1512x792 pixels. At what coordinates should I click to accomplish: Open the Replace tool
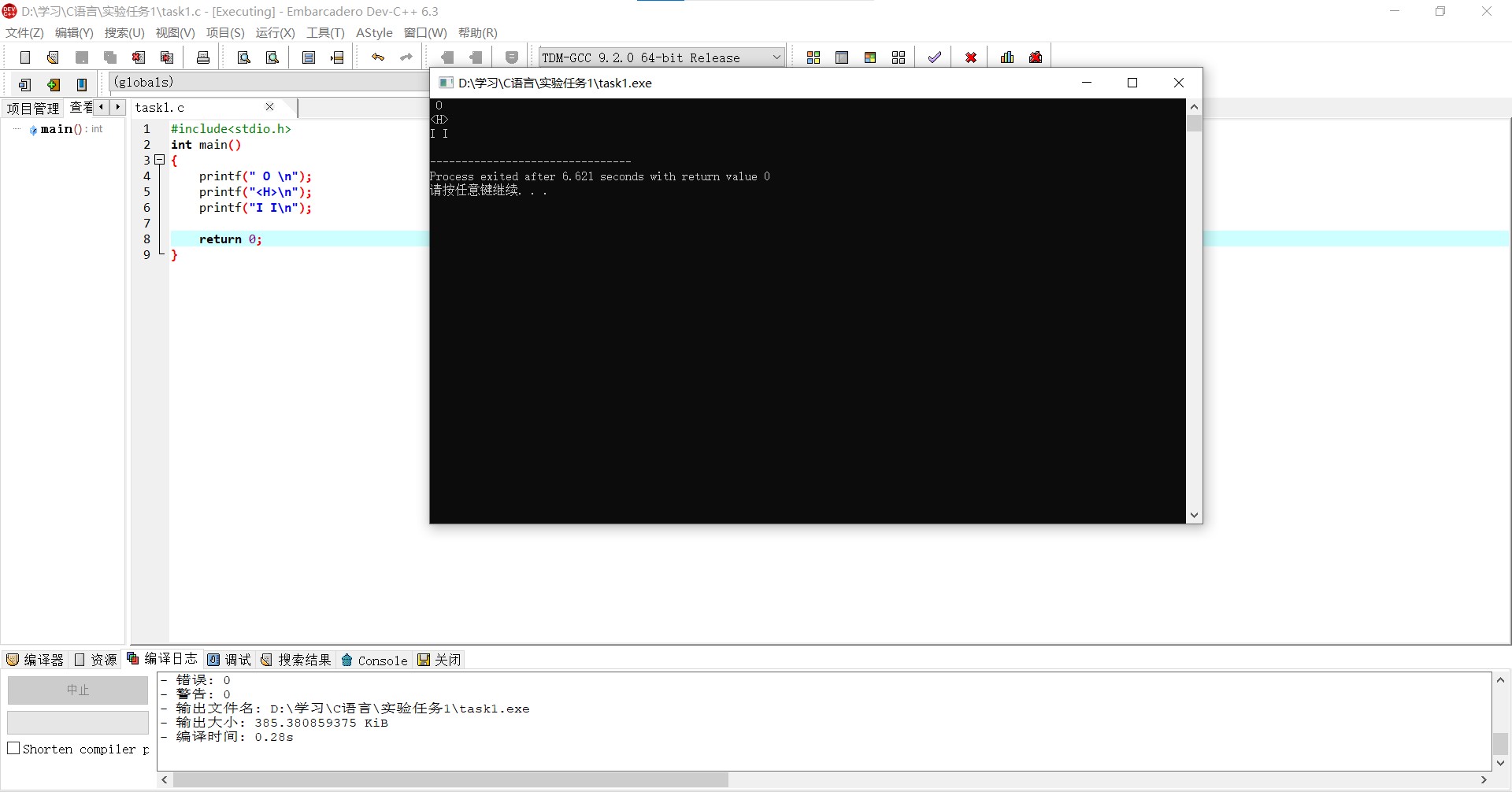(x=272, y=57)
